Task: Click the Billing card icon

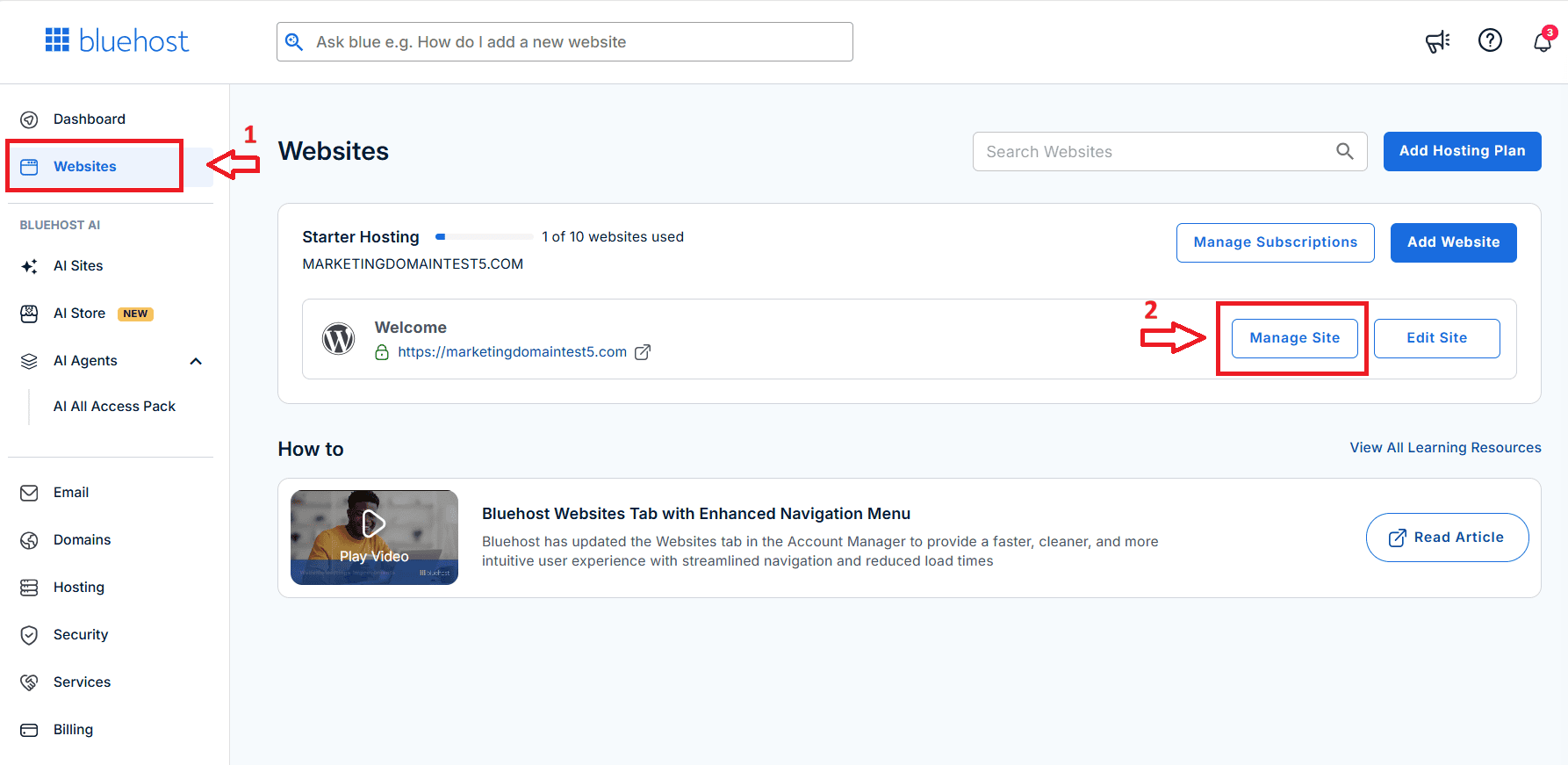Action: [x=29, y=730]
